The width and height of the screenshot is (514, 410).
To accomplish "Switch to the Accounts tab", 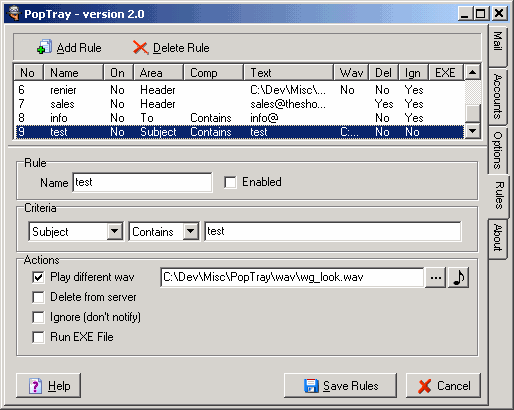I will [x=497, y=97].
